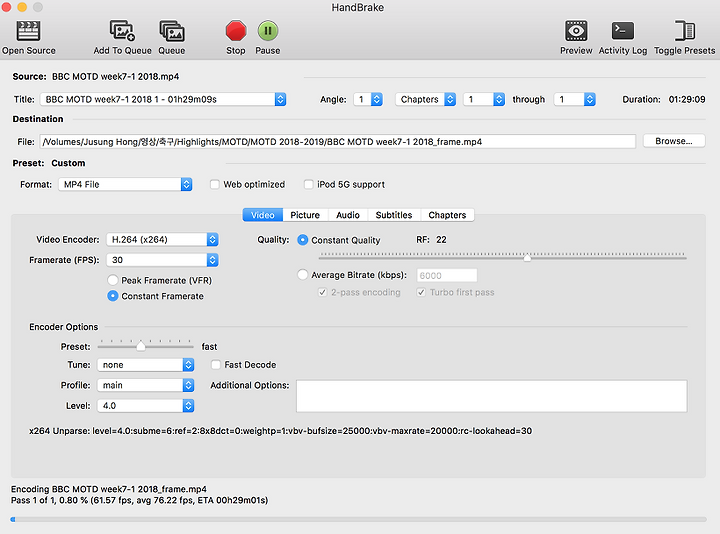Select Peak Framerate (VFR) radio button
This screenshot has height=534, width=720.
tap(112, 280)
